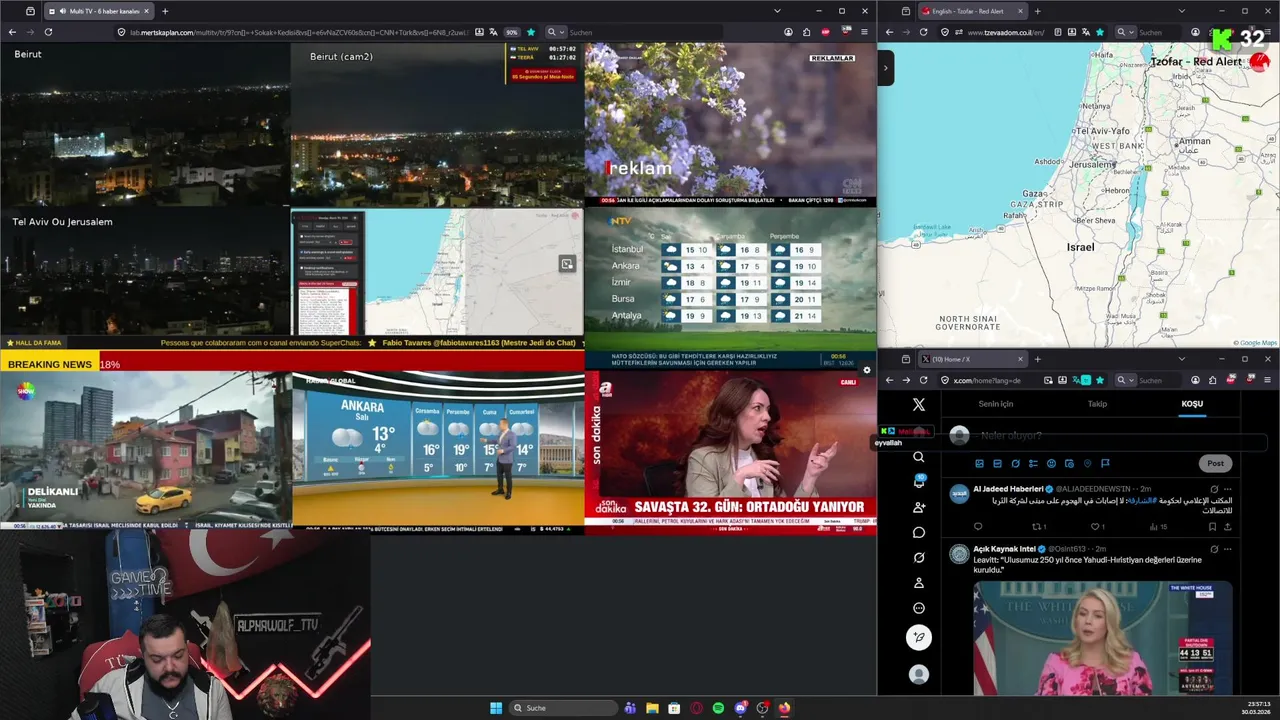Open more options on Al Jadeed post
The width and height of the screenshot is (1280, 720).
point(1227,489)
